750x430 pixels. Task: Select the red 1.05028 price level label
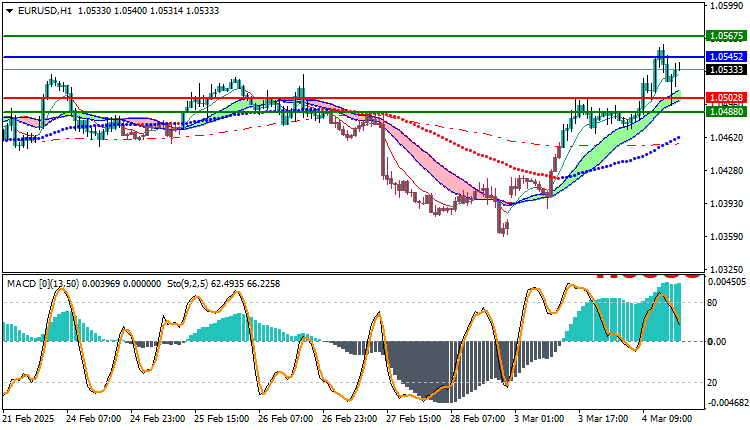(726, 98)
